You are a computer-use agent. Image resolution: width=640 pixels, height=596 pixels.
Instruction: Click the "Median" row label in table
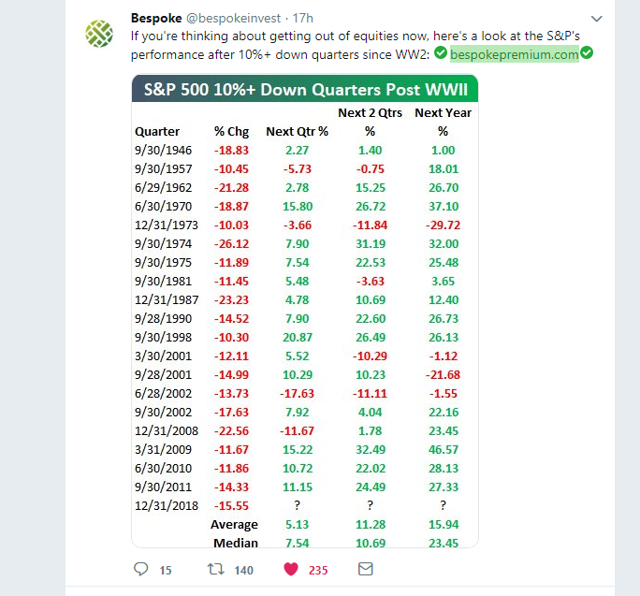coord(234,543)
